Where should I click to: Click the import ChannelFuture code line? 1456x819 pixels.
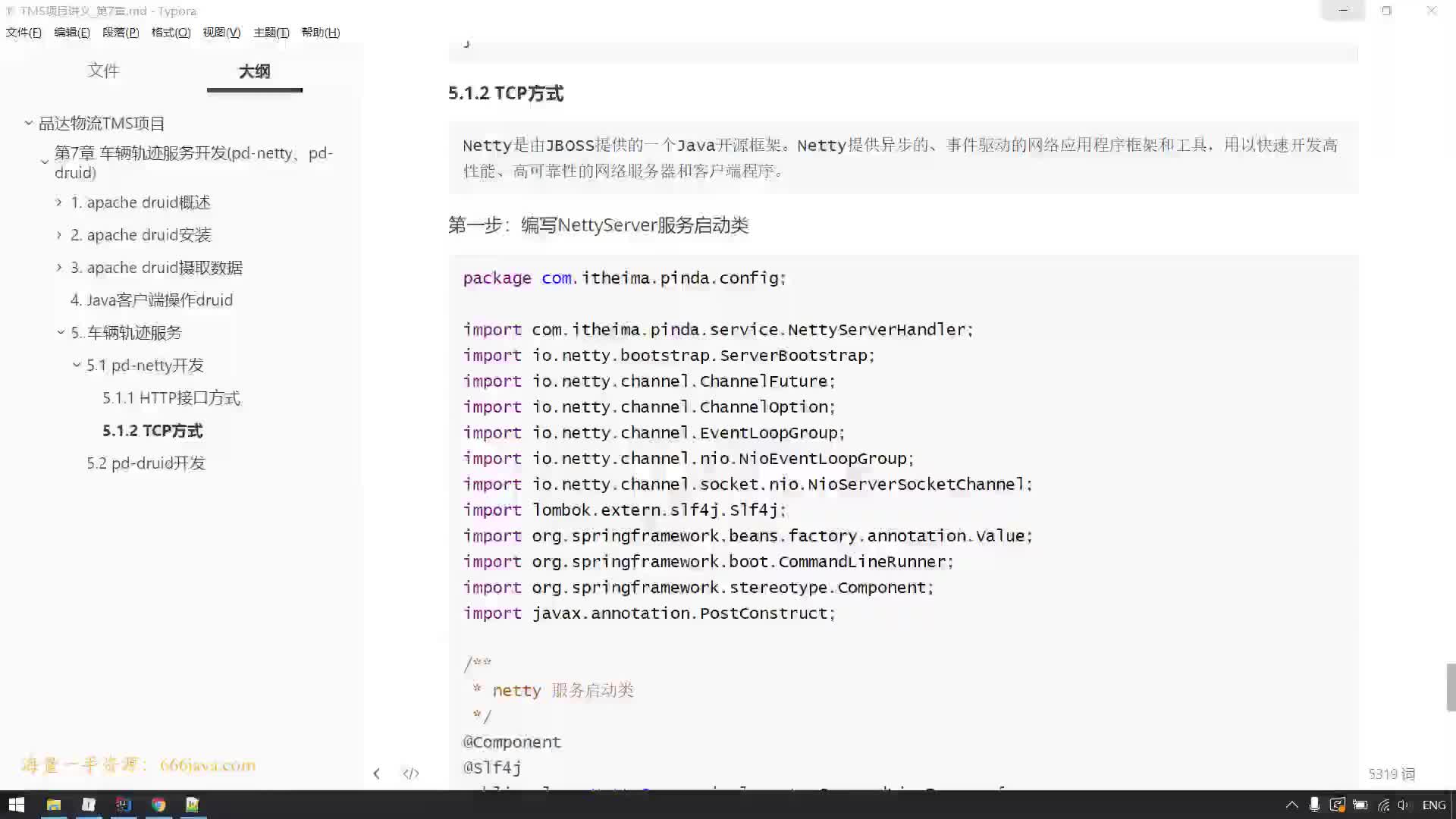[649, 381]
